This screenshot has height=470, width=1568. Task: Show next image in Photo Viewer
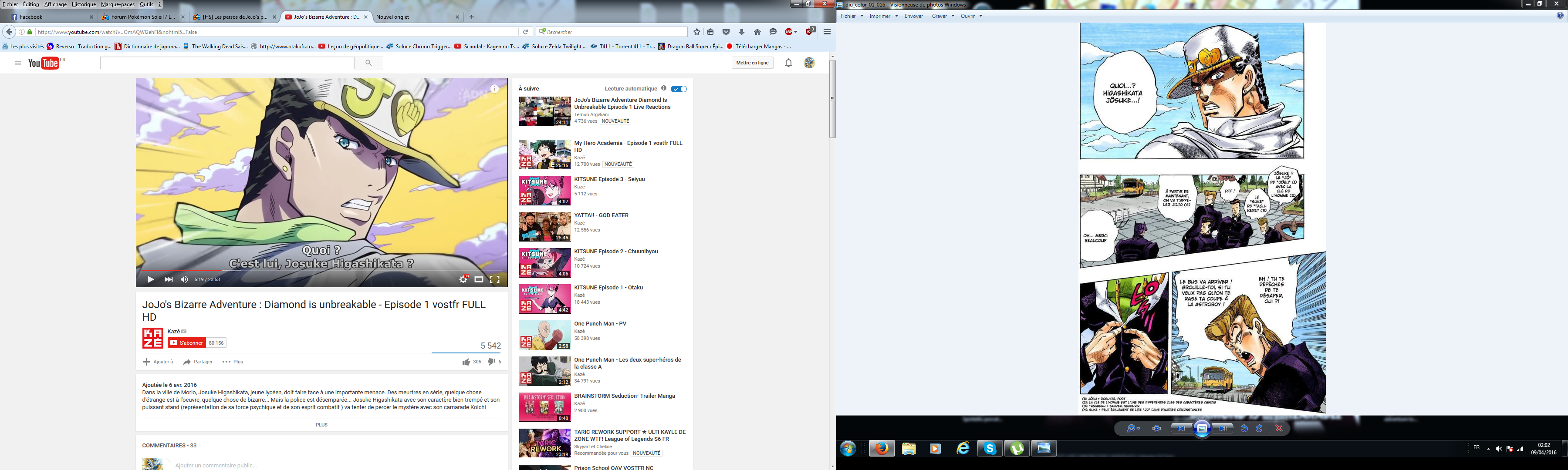click(1223, 429)
